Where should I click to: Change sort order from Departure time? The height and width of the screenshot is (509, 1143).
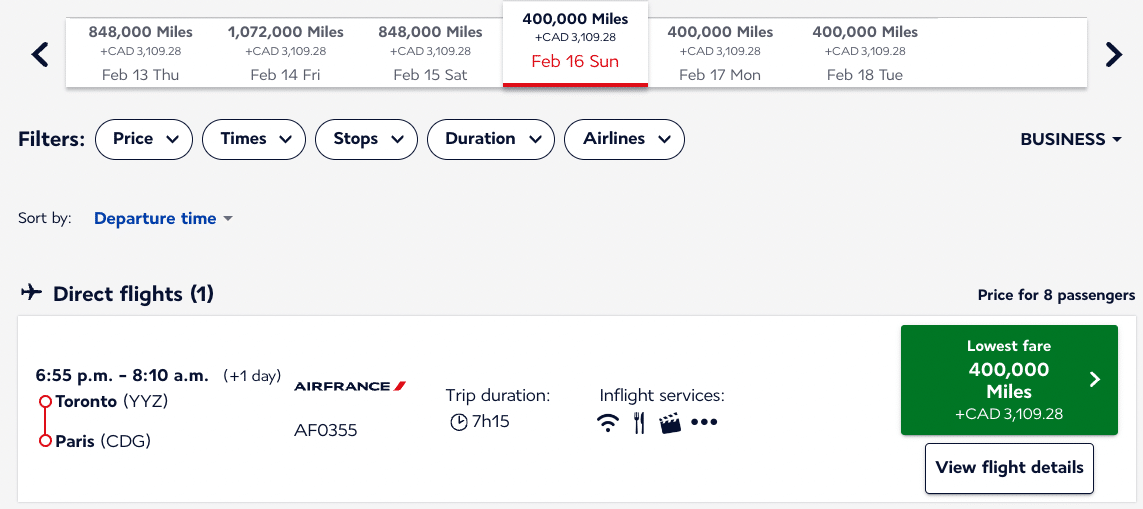pyautogui.click(x=163, y=218)
